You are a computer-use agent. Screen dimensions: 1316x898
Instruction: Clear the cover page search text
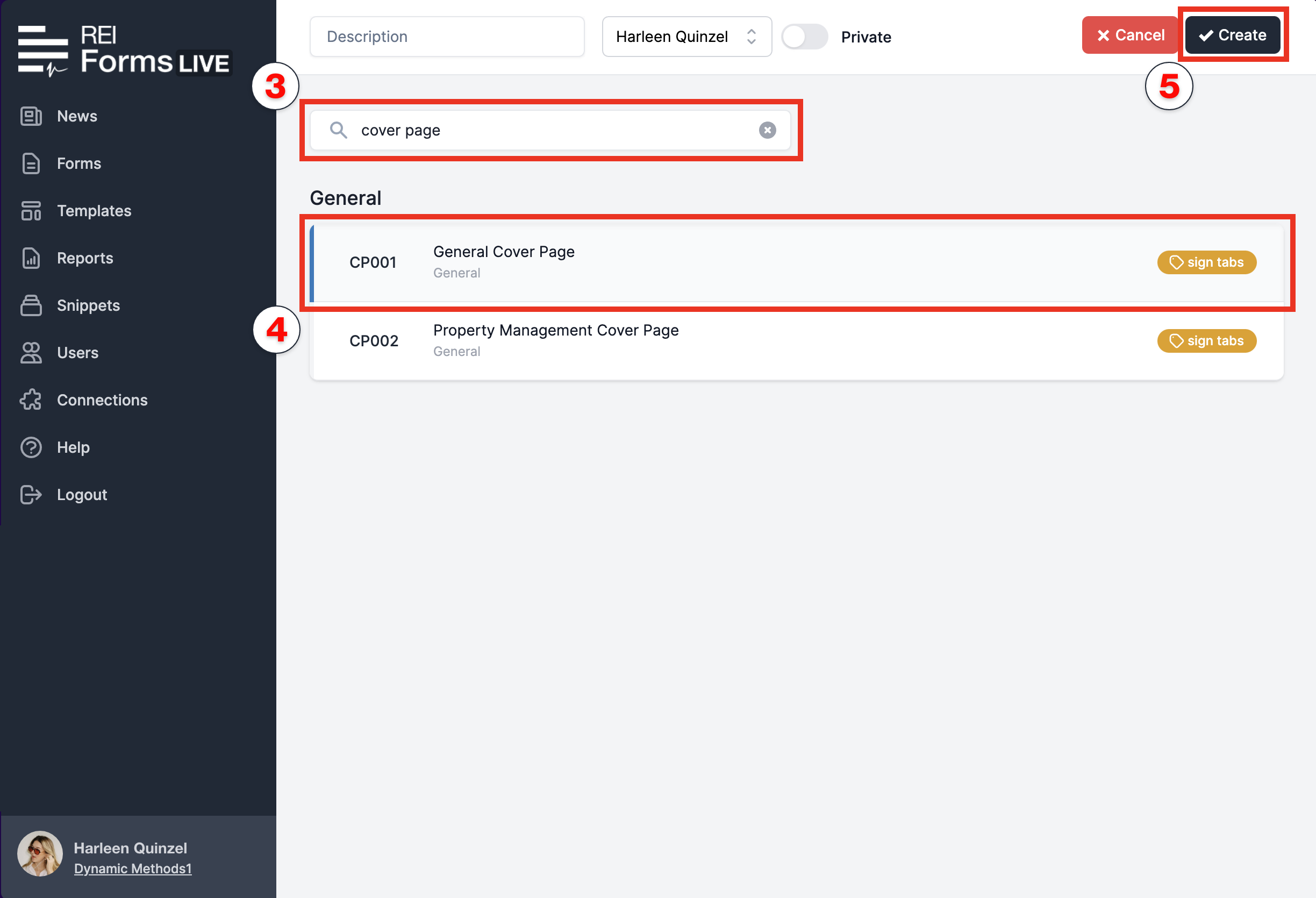767,130
